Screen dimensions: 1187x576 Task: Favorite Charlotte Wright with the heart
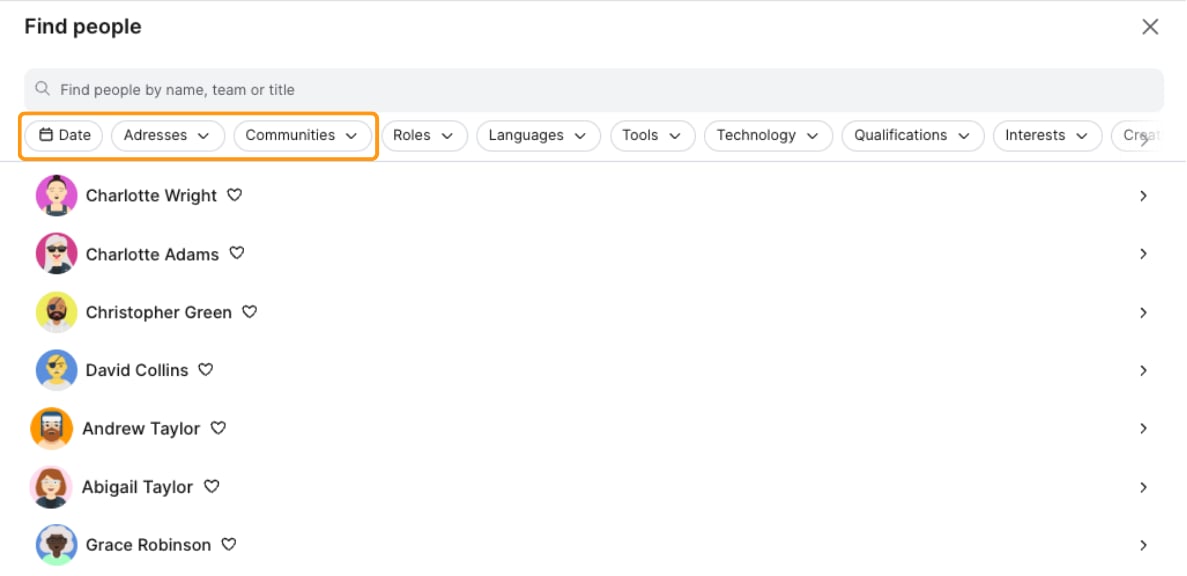(x=235, y=195)
